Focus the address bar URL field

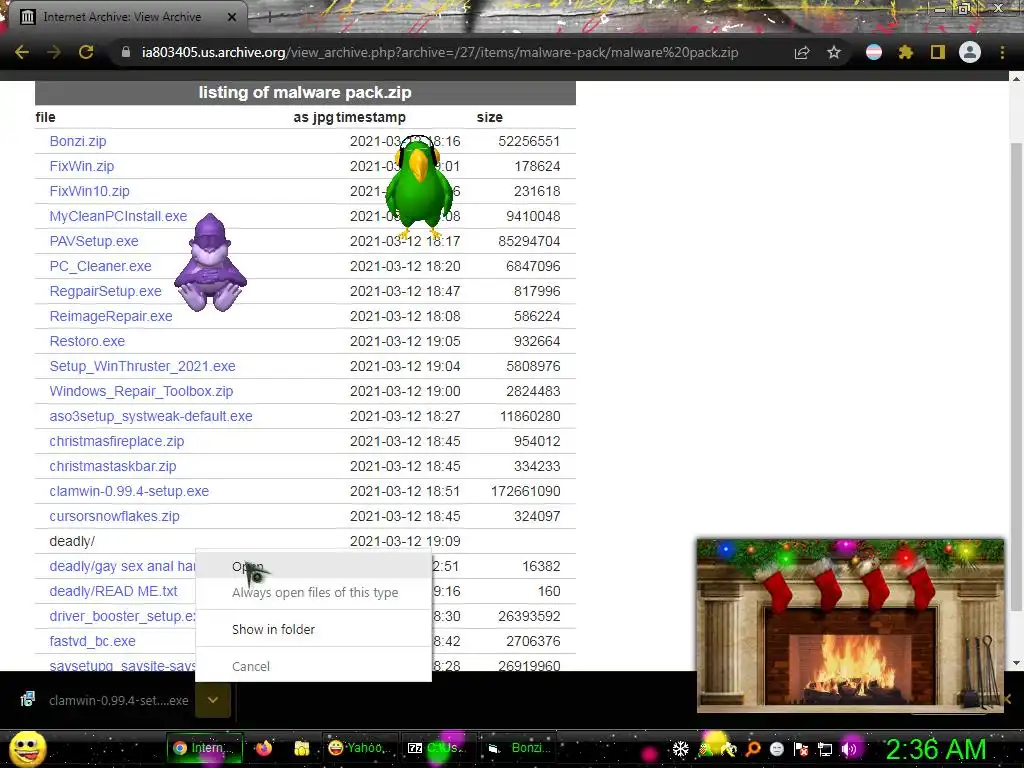tap(440, 52)
